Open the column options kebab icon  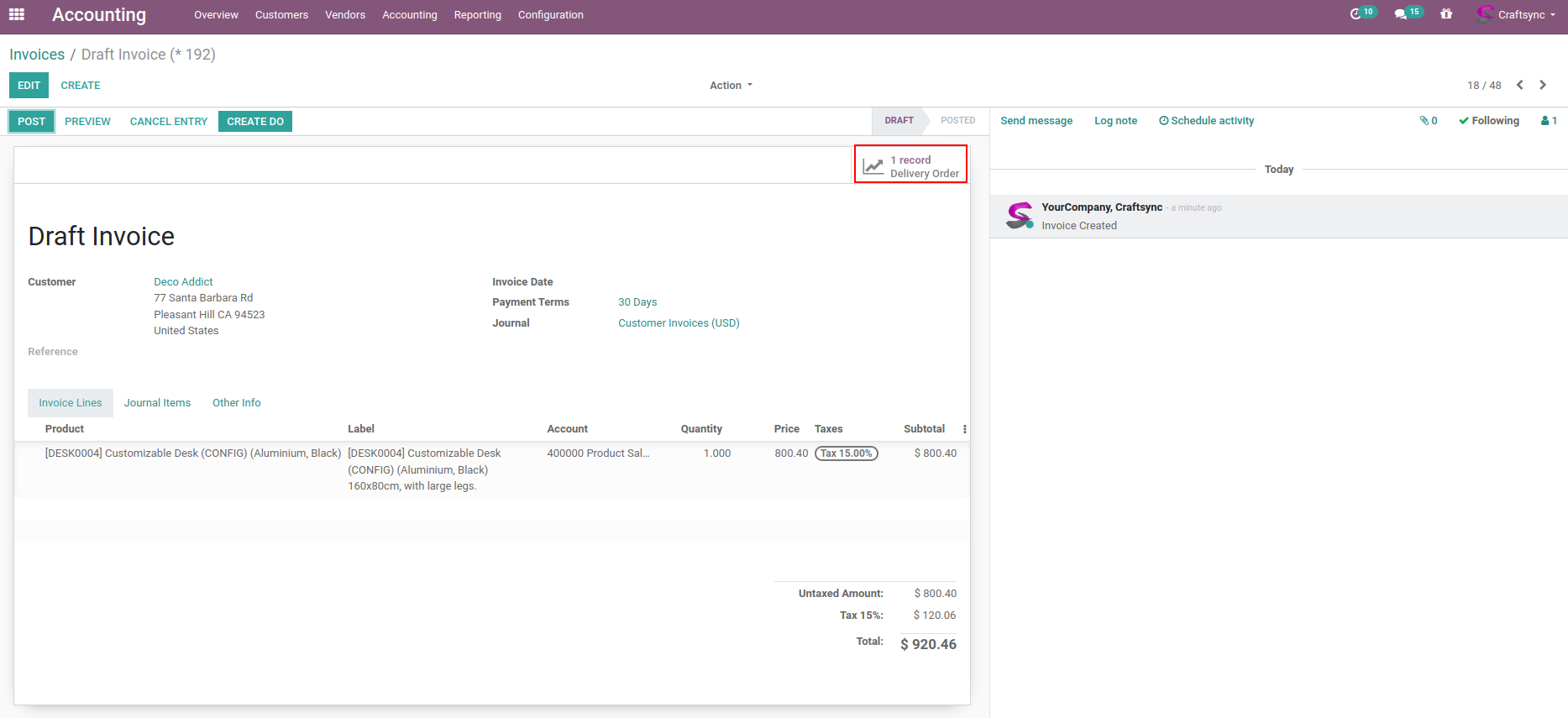(x=964, y=429)
